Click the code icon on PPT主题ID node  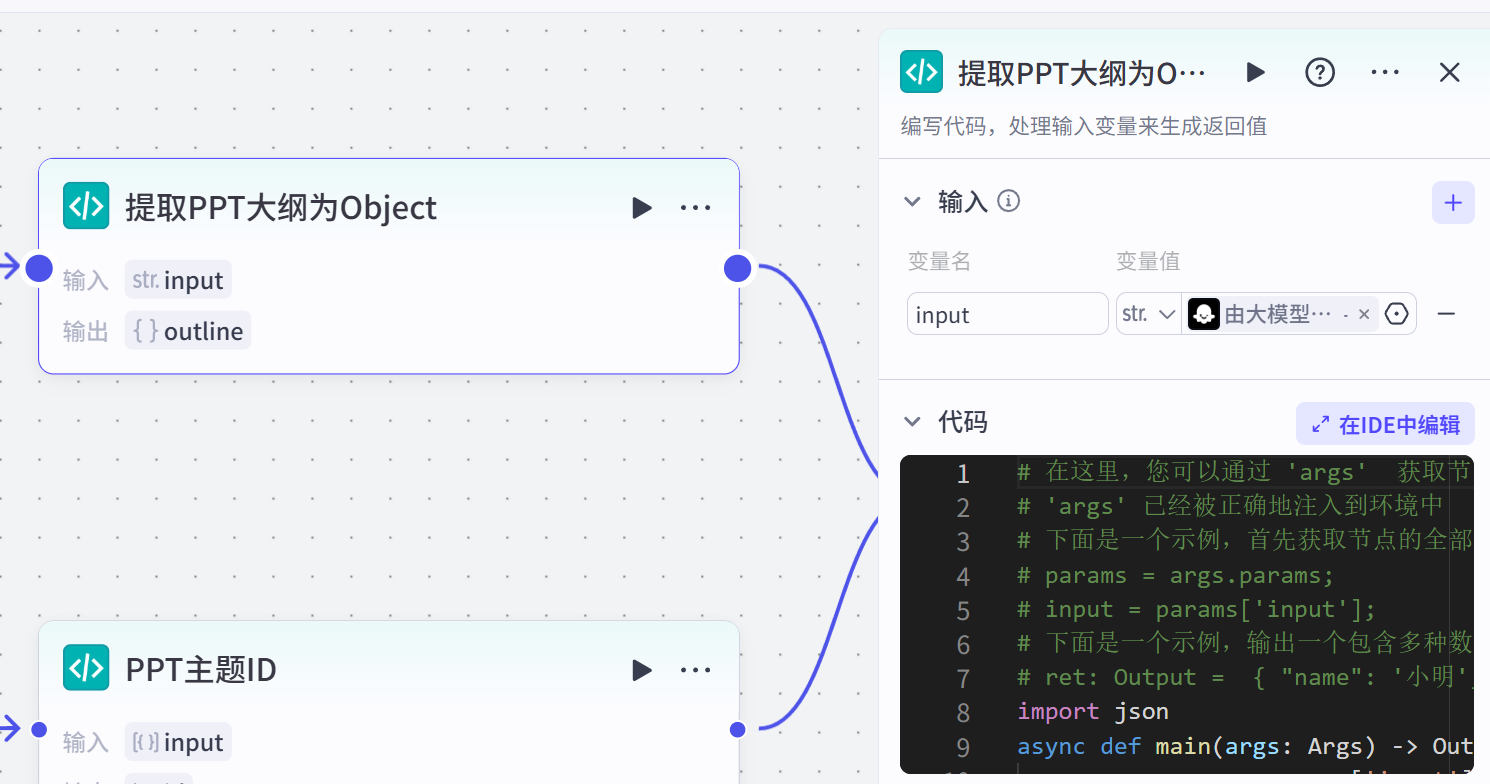click(86, 668)
